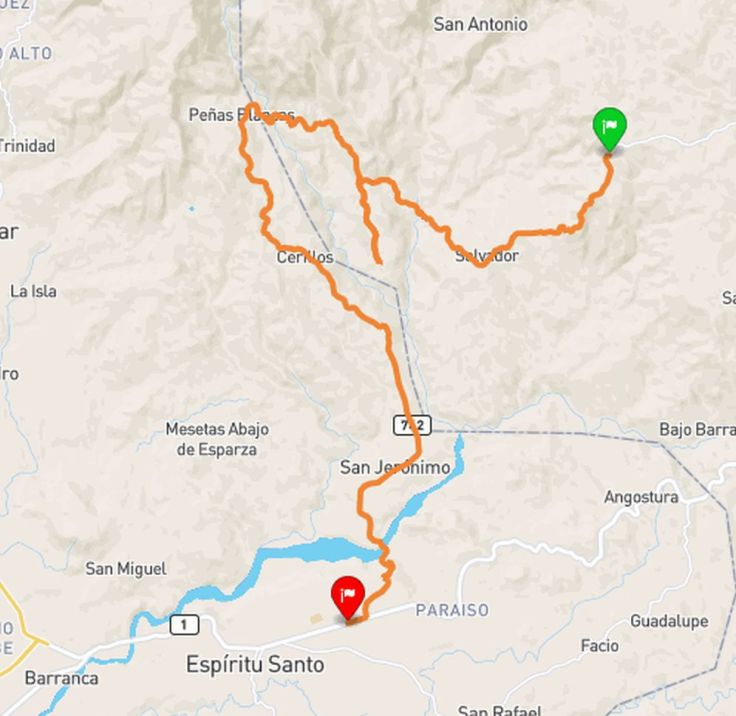
Task: Select the route 1 highway shield
Action: [184, 624]
